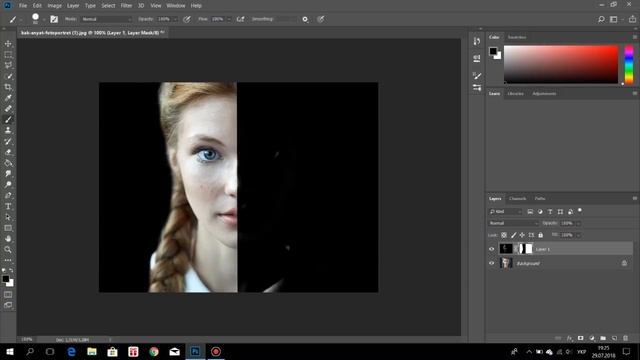Swap foreground and background colors arrow
The width and height of the screenshot is (640, 360).
[x=11, y=270]
